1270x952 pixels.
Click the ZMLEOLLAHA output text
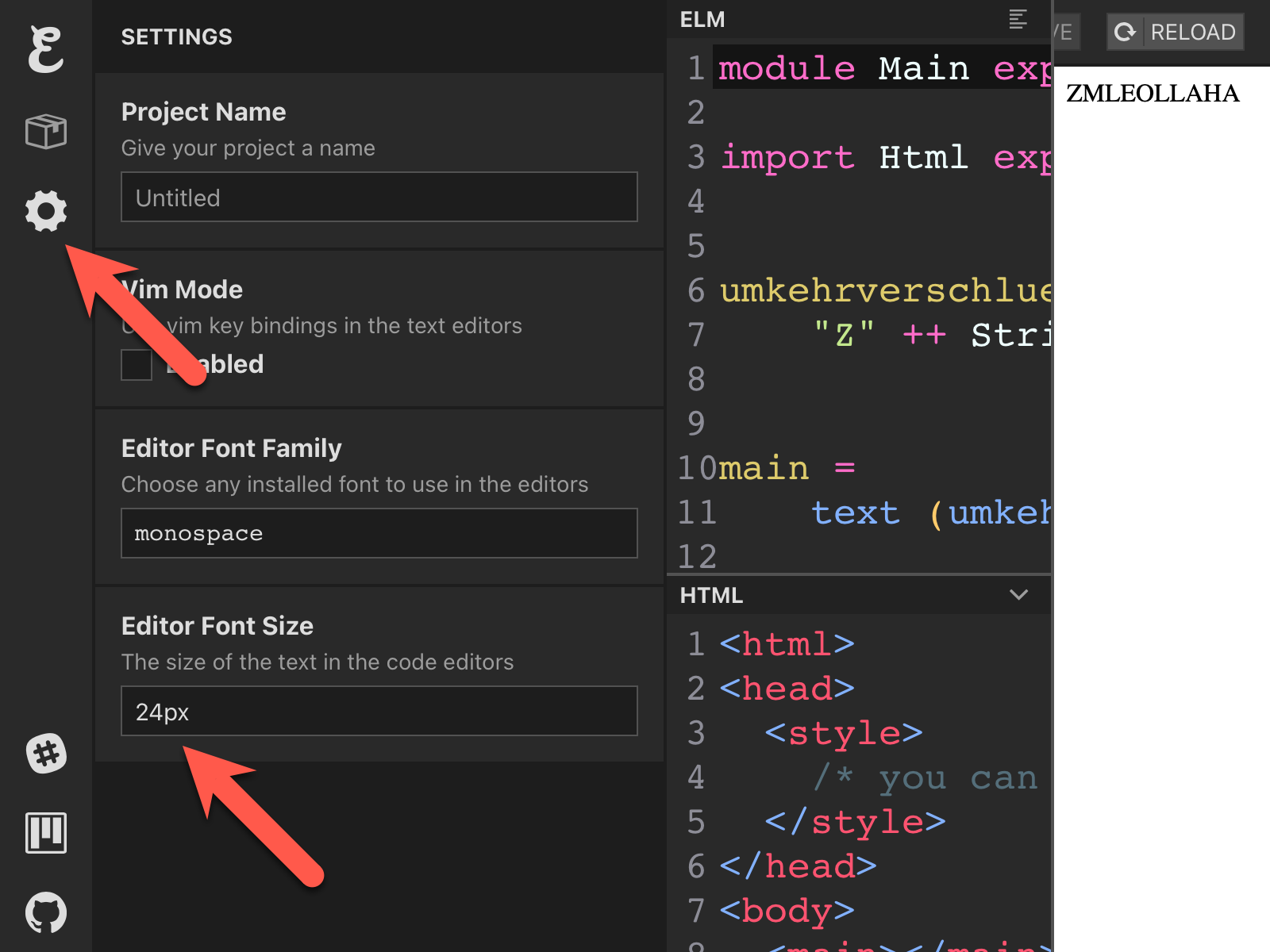(x=1152, y=94)
